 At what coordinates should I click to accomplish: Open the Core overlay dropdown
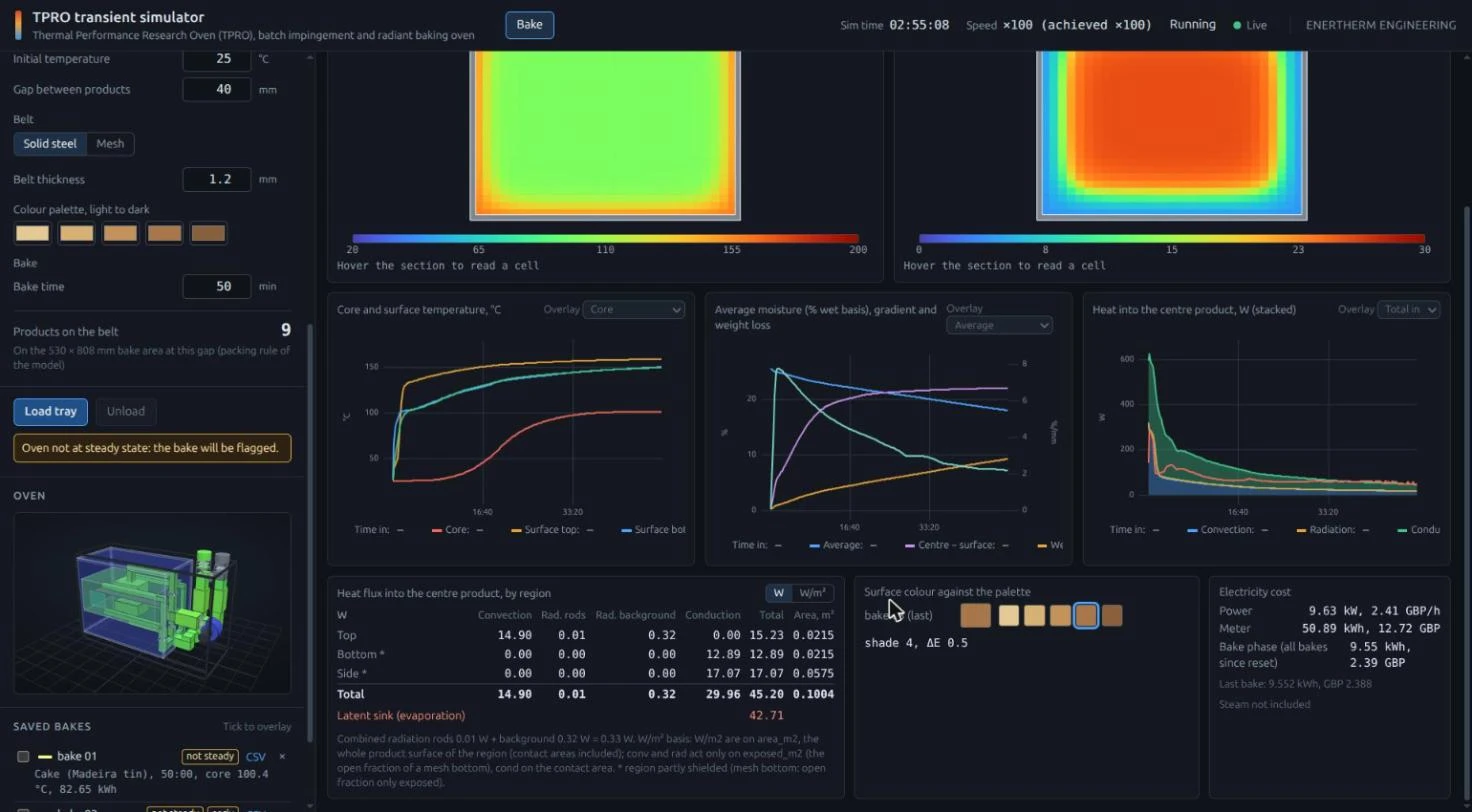click(x=634, y=309)
